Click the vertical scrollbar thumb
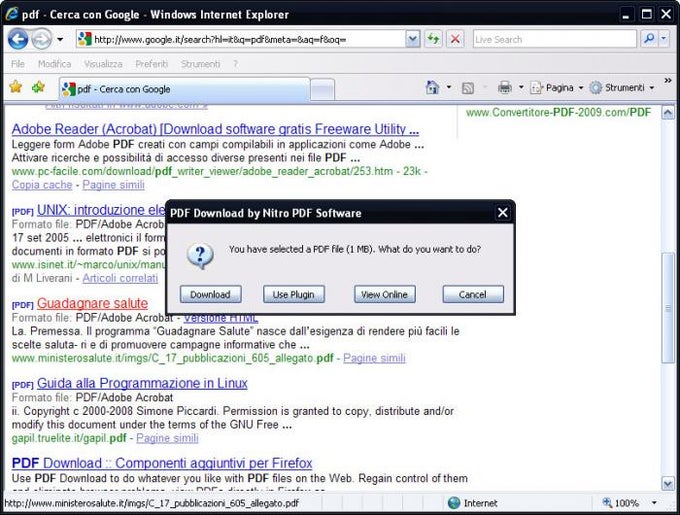680x515 pixels. (668, 308)
